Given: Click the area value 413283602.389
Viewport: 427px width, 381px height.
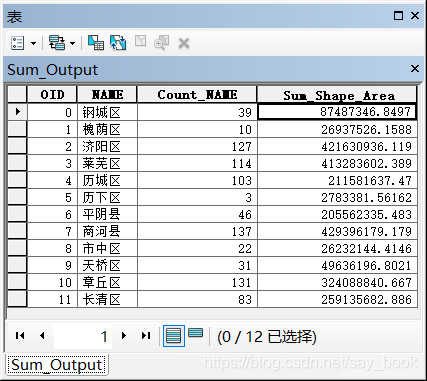Looking at the screenshot, I should pyautogui.click(x=337, y=163).
